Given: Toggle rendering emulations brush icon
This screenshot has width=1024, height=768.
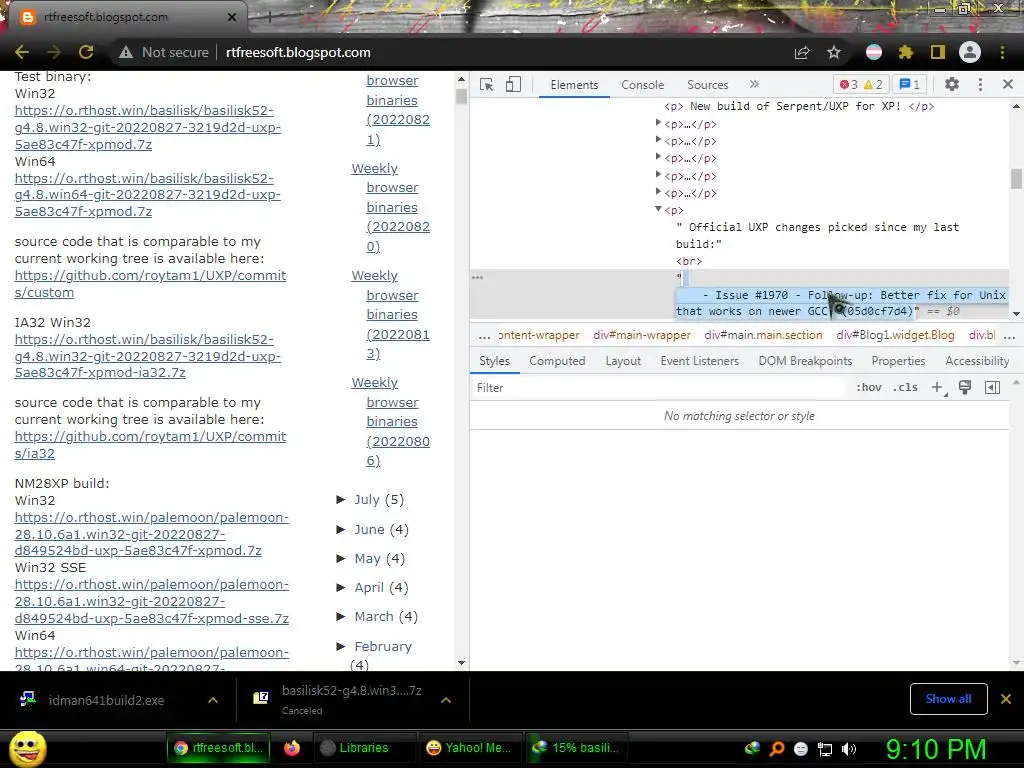Looking at the screenshot, I should 965,387.
